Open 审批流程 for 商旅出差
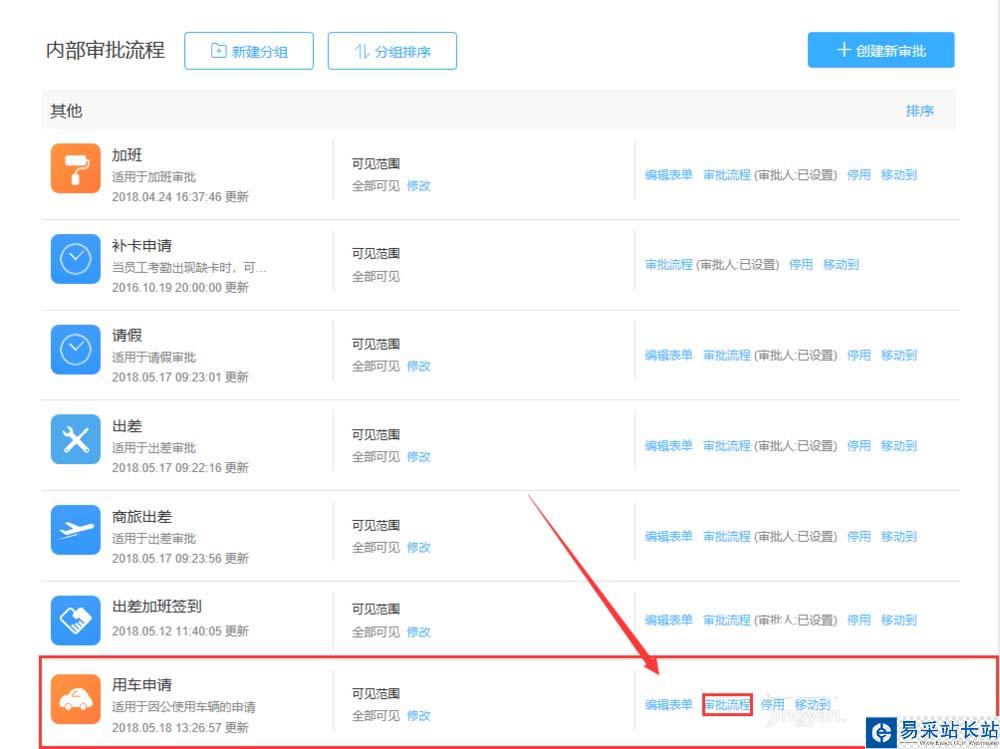Screen dimensions: 1000x749 [x=726, y=537]
